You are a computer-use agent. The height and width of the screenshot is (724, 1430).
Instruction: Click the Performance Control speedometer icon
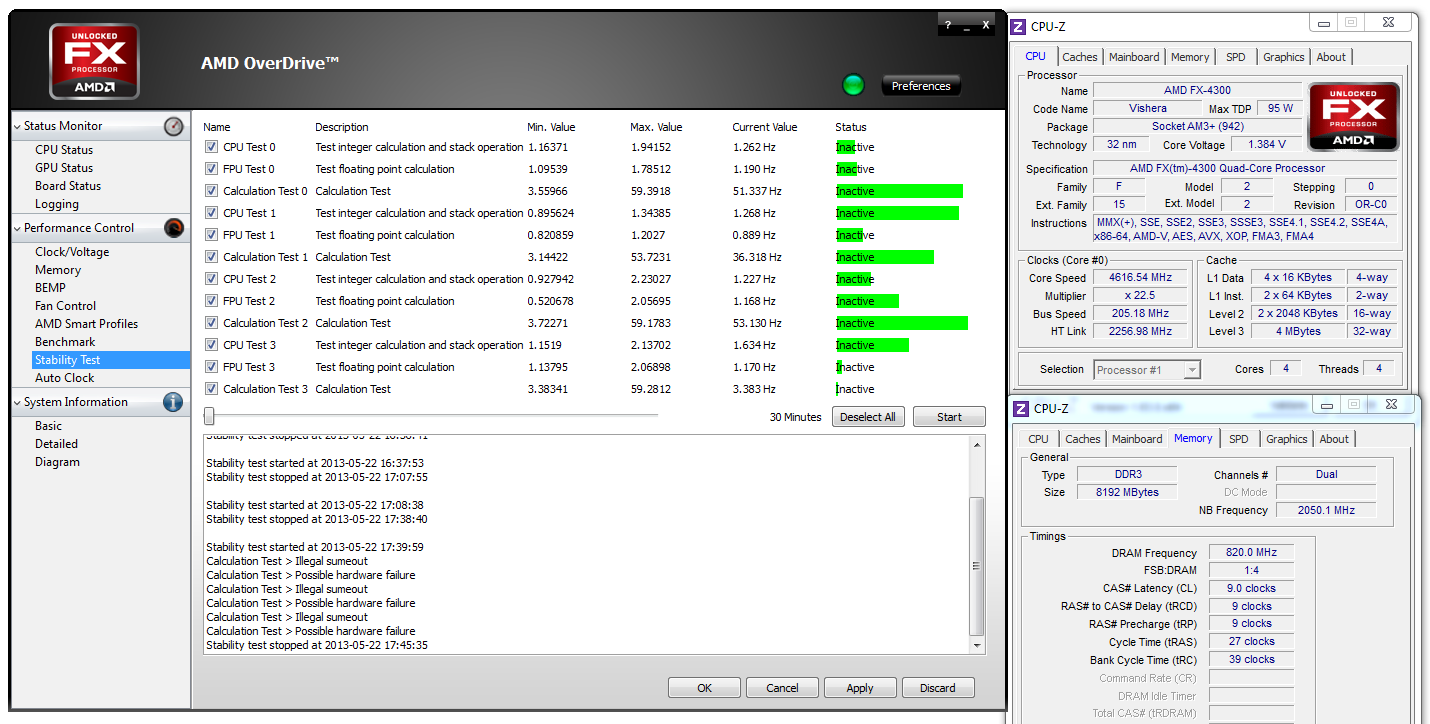174,228
